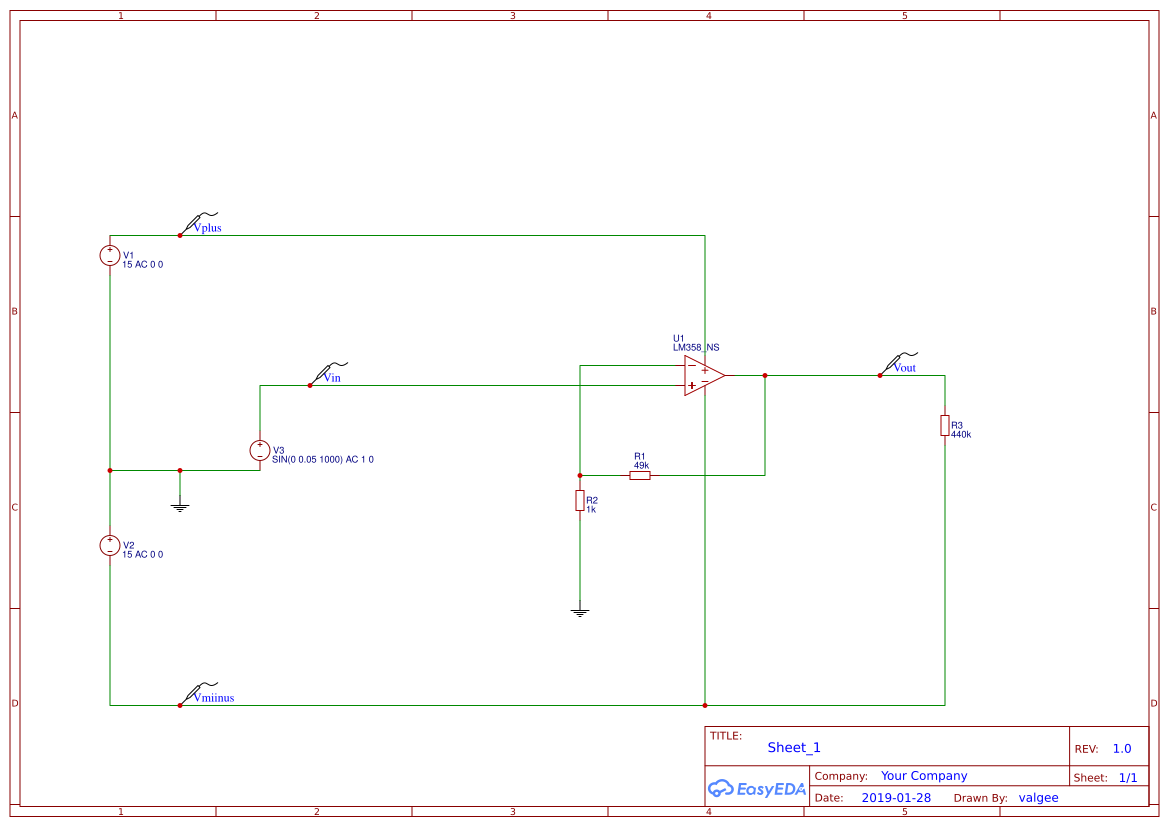Click the Vin probe label
Image resolution: width=1169 pixels, height=827 pixels.
pos(332,378)
